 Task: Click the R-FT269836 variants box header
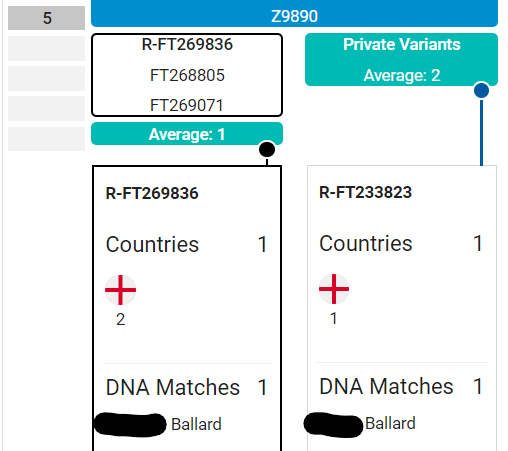tap(187, 44)
